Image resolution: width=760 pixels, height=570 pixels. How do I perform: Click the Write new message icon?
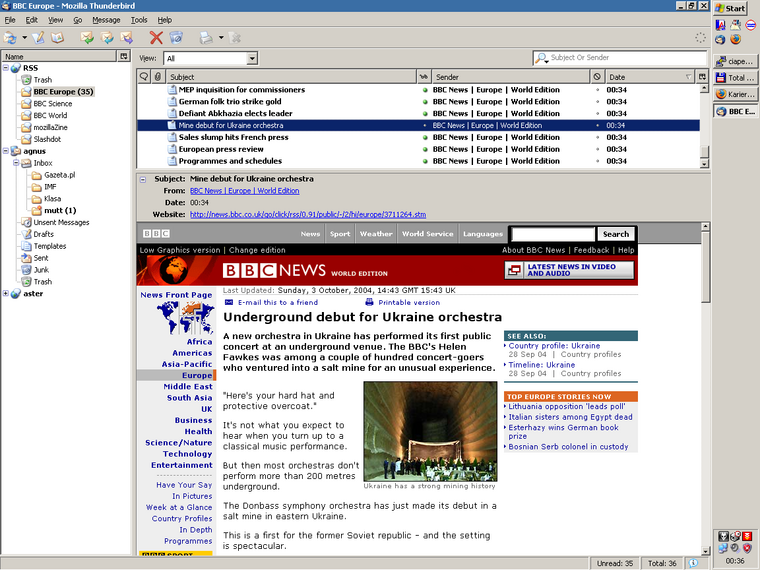(x=38, y=37)
